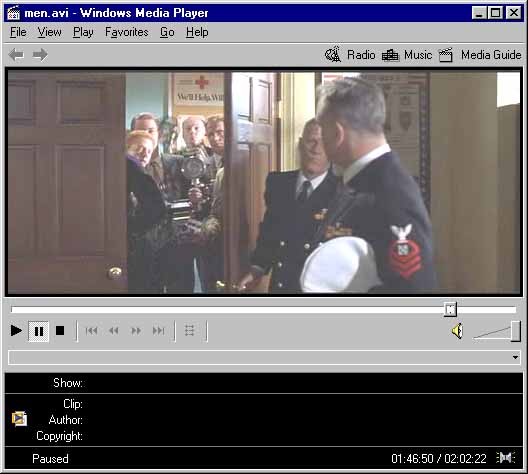Screen dimensions: 528x474
Task: Click the seek bar thumb
Action: [450, 309]
